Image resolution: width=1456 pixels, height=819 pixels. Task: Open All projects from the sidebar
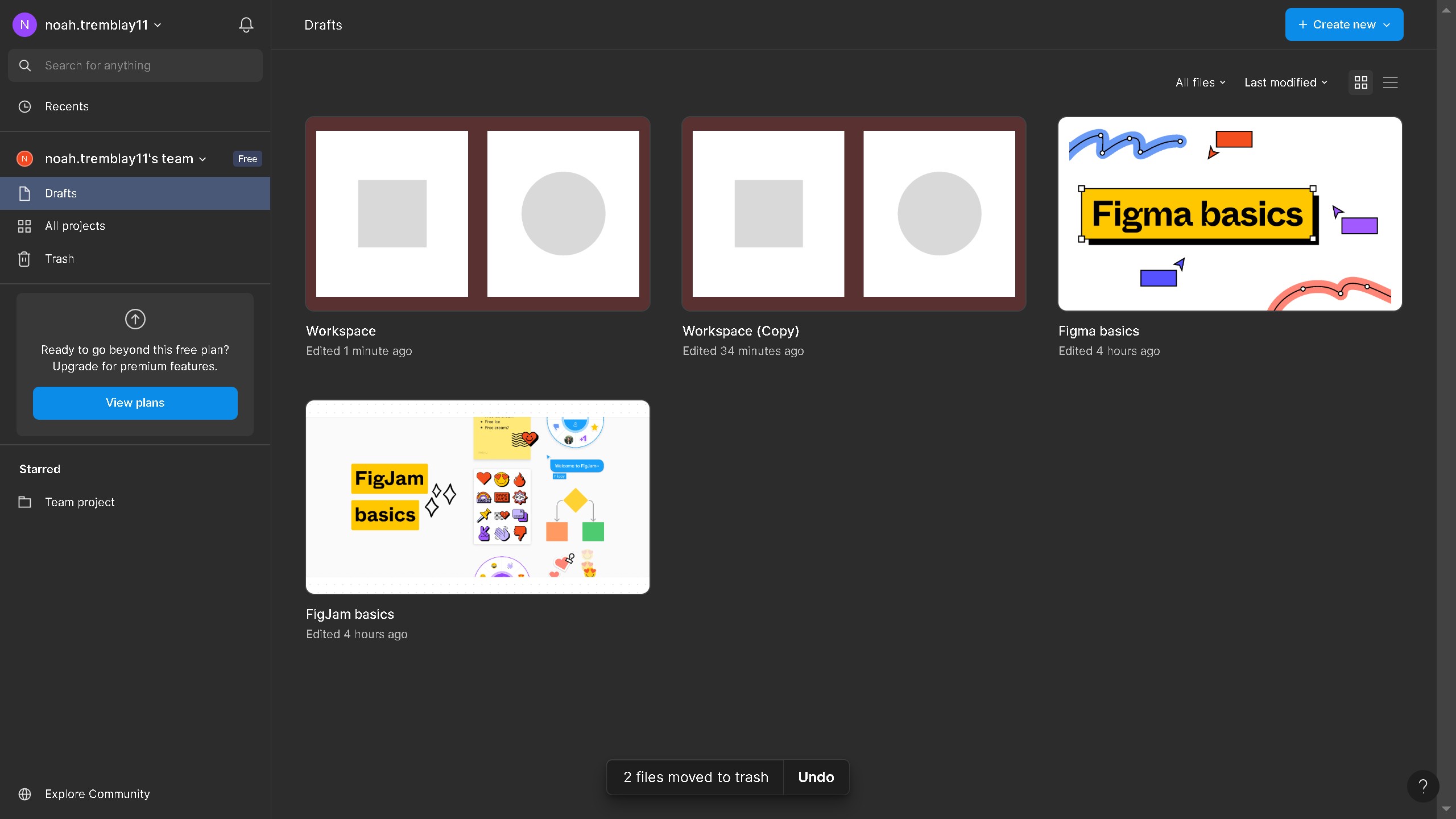75,226
